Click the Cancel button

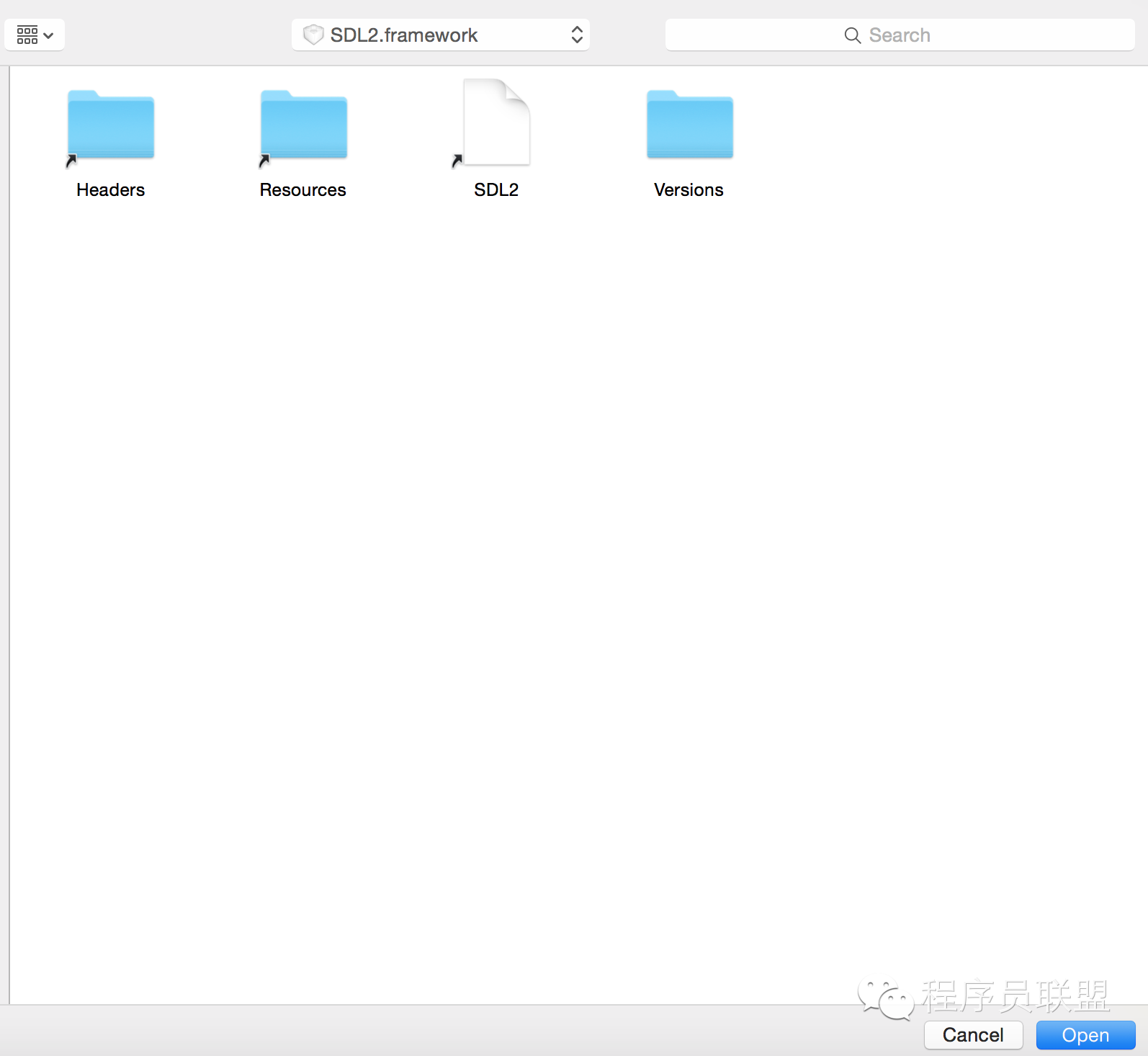[973, 1035]
